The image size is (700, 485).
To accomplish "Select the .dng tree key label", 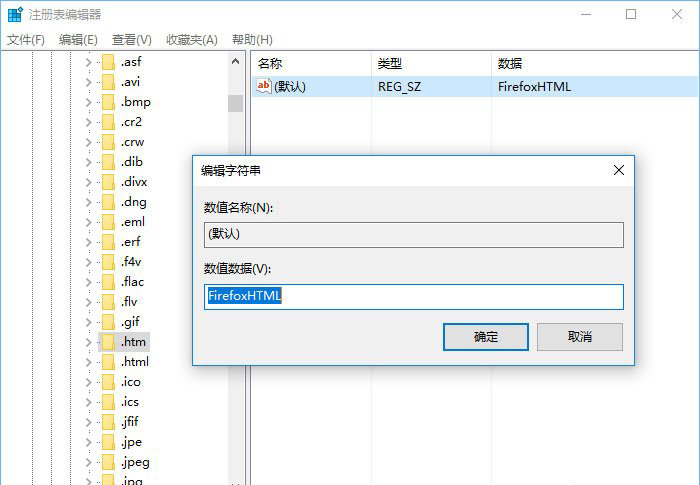I will pyautogui.click(x=133, y=202).
